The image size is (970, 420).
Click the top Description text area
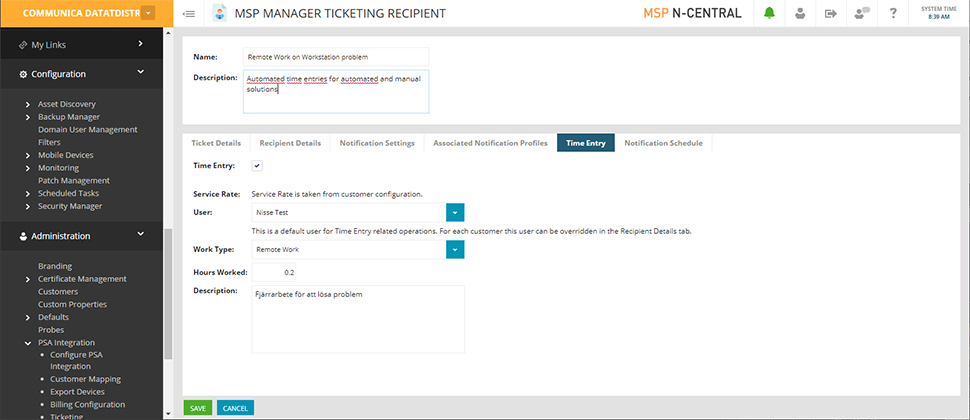(336, 92)
